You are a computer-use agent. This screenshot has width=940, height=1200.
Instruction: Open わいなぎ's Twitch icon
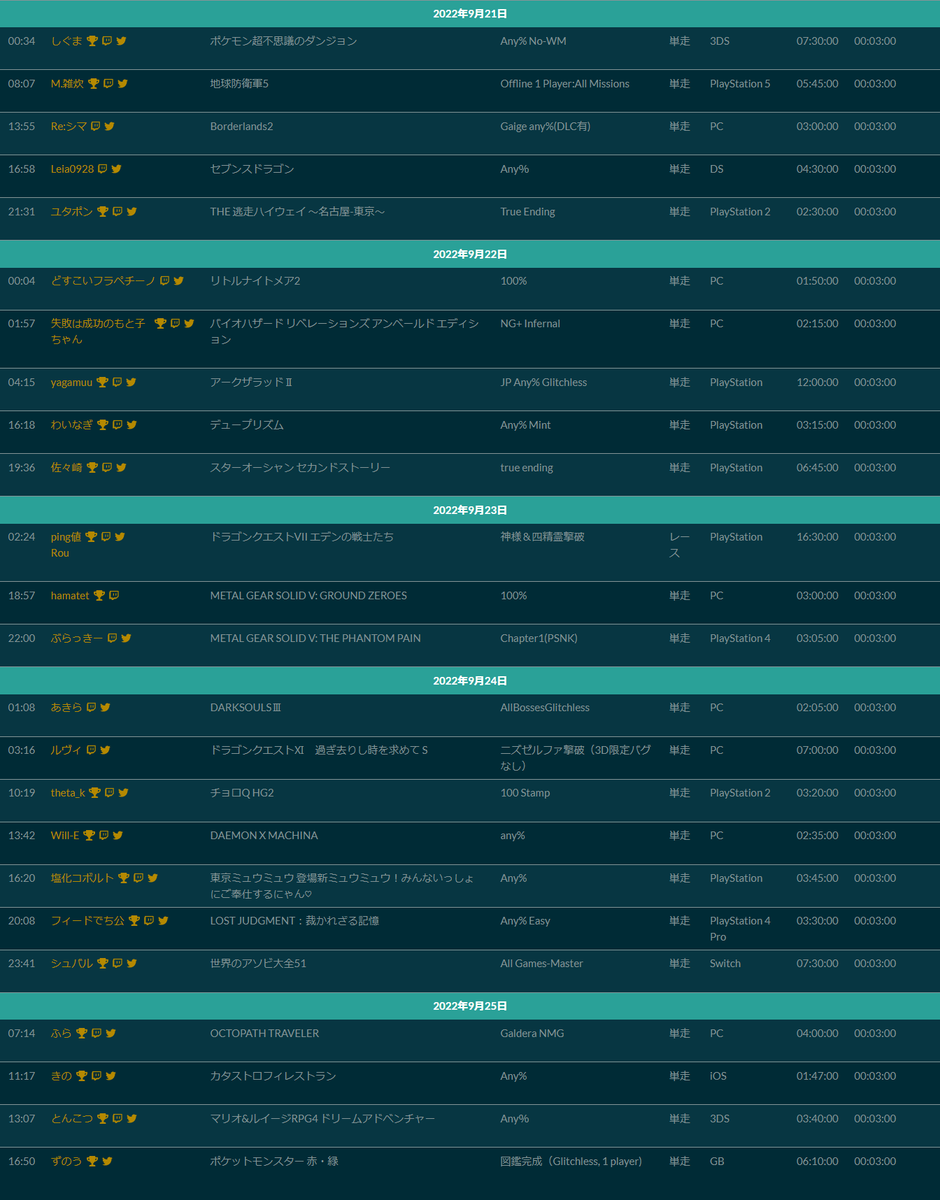pyautogui.click(x=117, y=425)
